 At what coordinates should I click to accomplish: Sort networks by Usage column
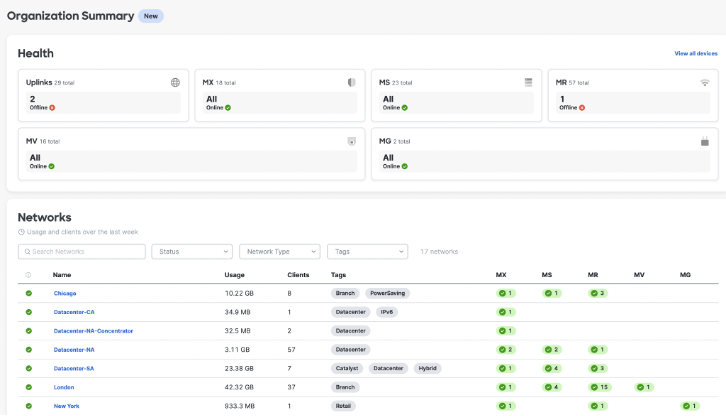[234, 274]
